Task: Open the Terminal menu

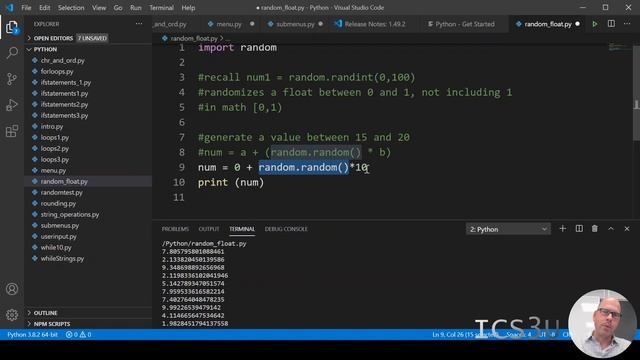Action: click(x=161, y=8)
